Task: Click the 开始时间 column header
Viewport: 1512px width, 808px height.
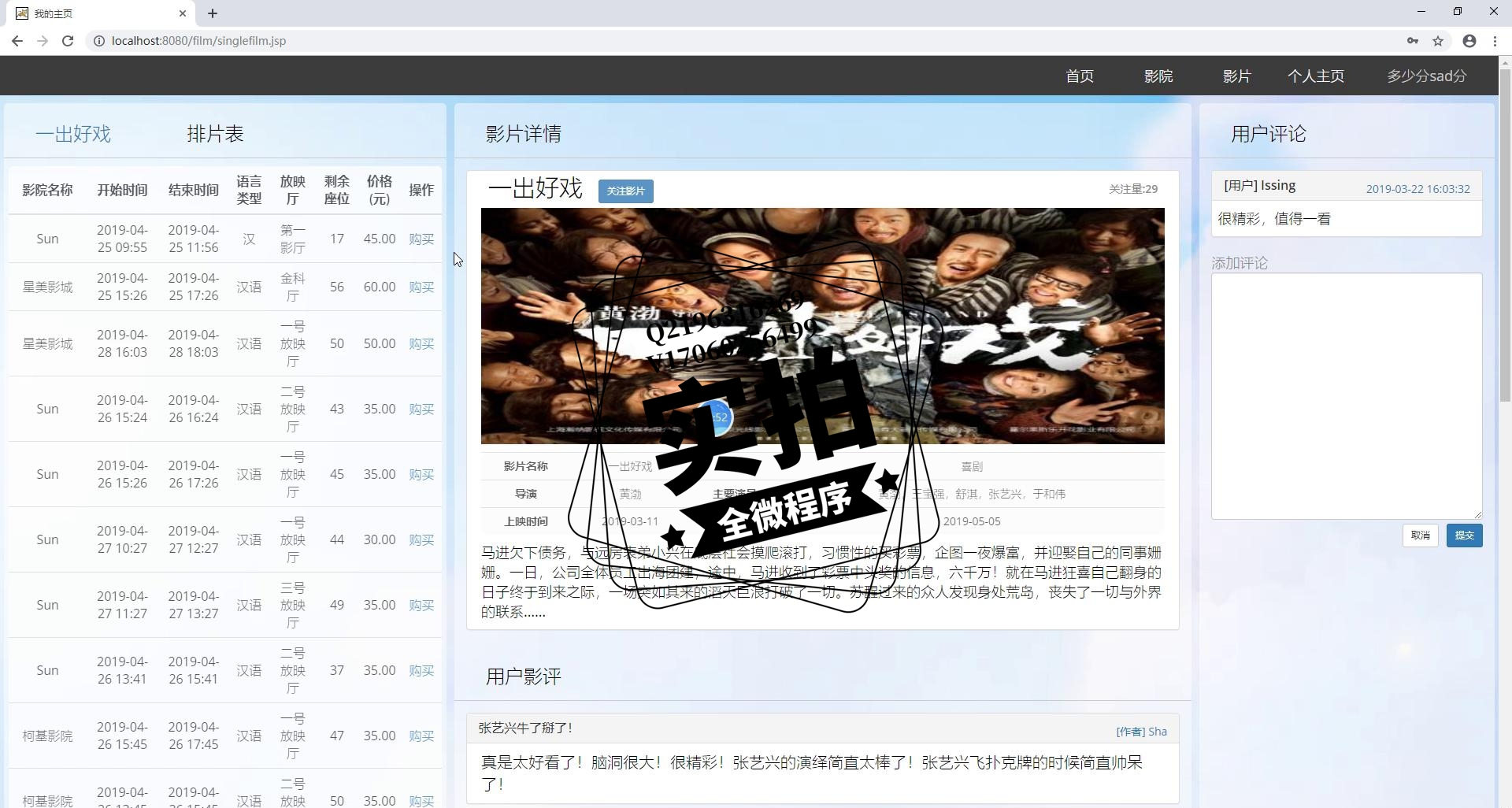Action: 122,190
